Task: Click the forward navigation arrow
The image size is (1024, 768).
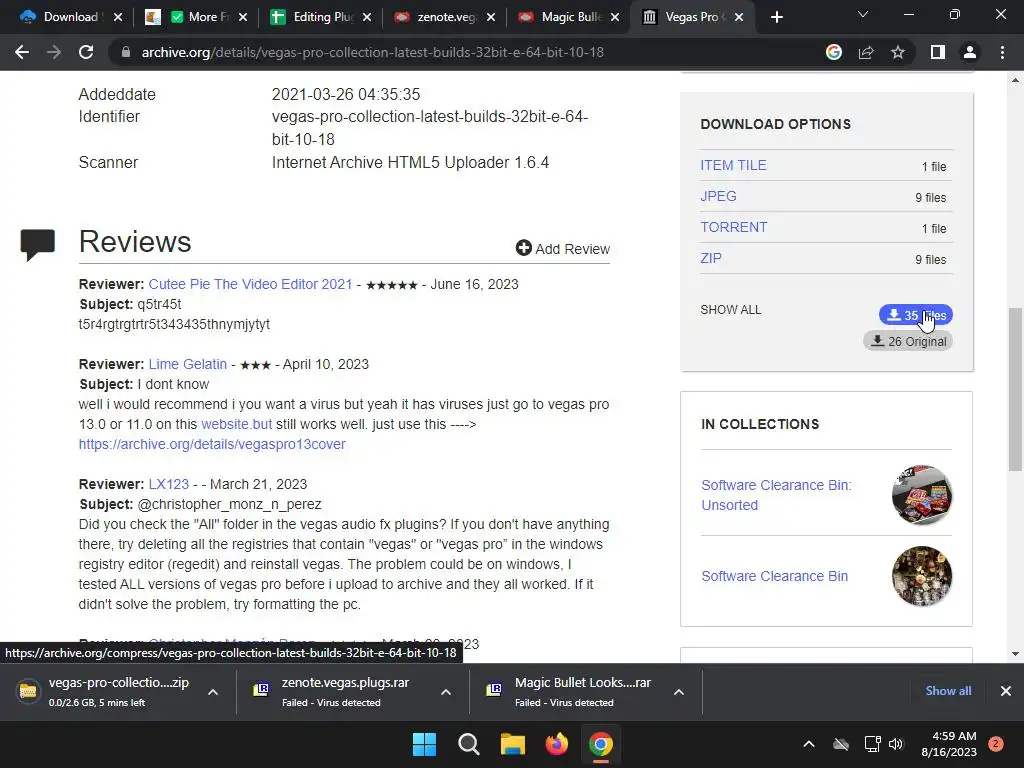Action: point(54,52)
